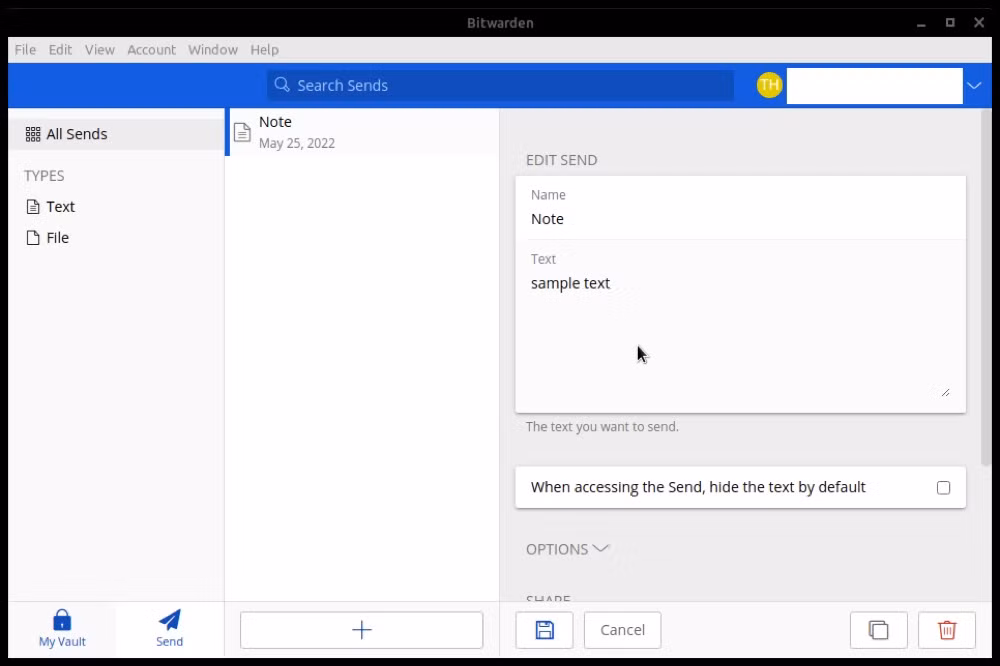Click the sample text textarea
Screen dimensions: 1000x666
[x=740, y=336]
